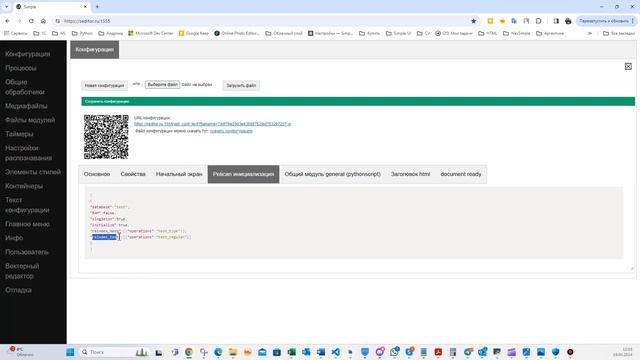Switch to the Начальный экран tab
Image resolution: width=640 pixels, height=360 pixels.
click(179, 174)
